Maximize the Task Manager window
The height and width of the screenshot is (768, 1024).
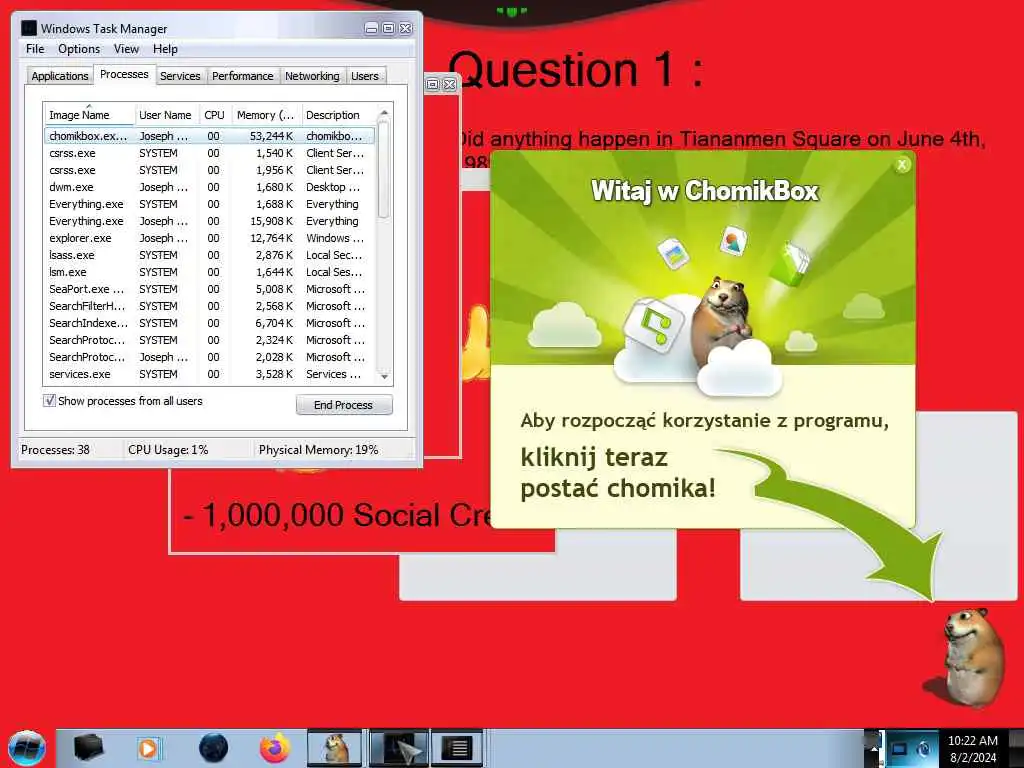[388, 28]
